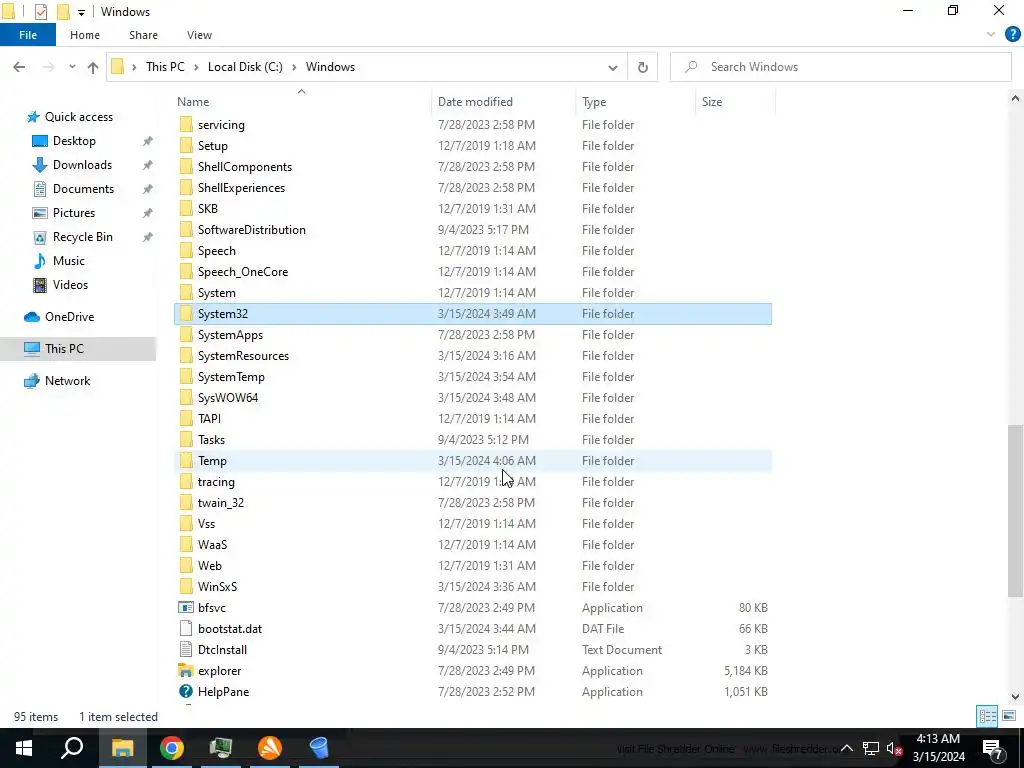The width and height of the screenshot is (1024, 768).
Task: Expand the chevron after This PC breadcrumb
Action: click(196, 67)
